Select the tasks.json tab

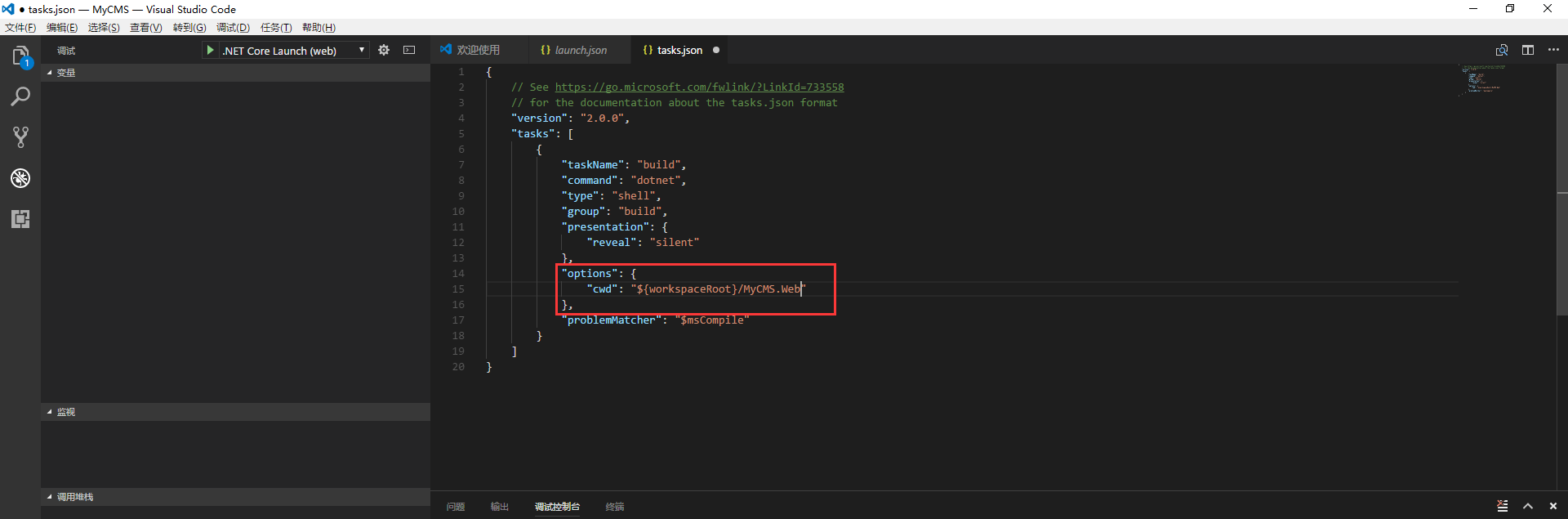coord(679,50)
